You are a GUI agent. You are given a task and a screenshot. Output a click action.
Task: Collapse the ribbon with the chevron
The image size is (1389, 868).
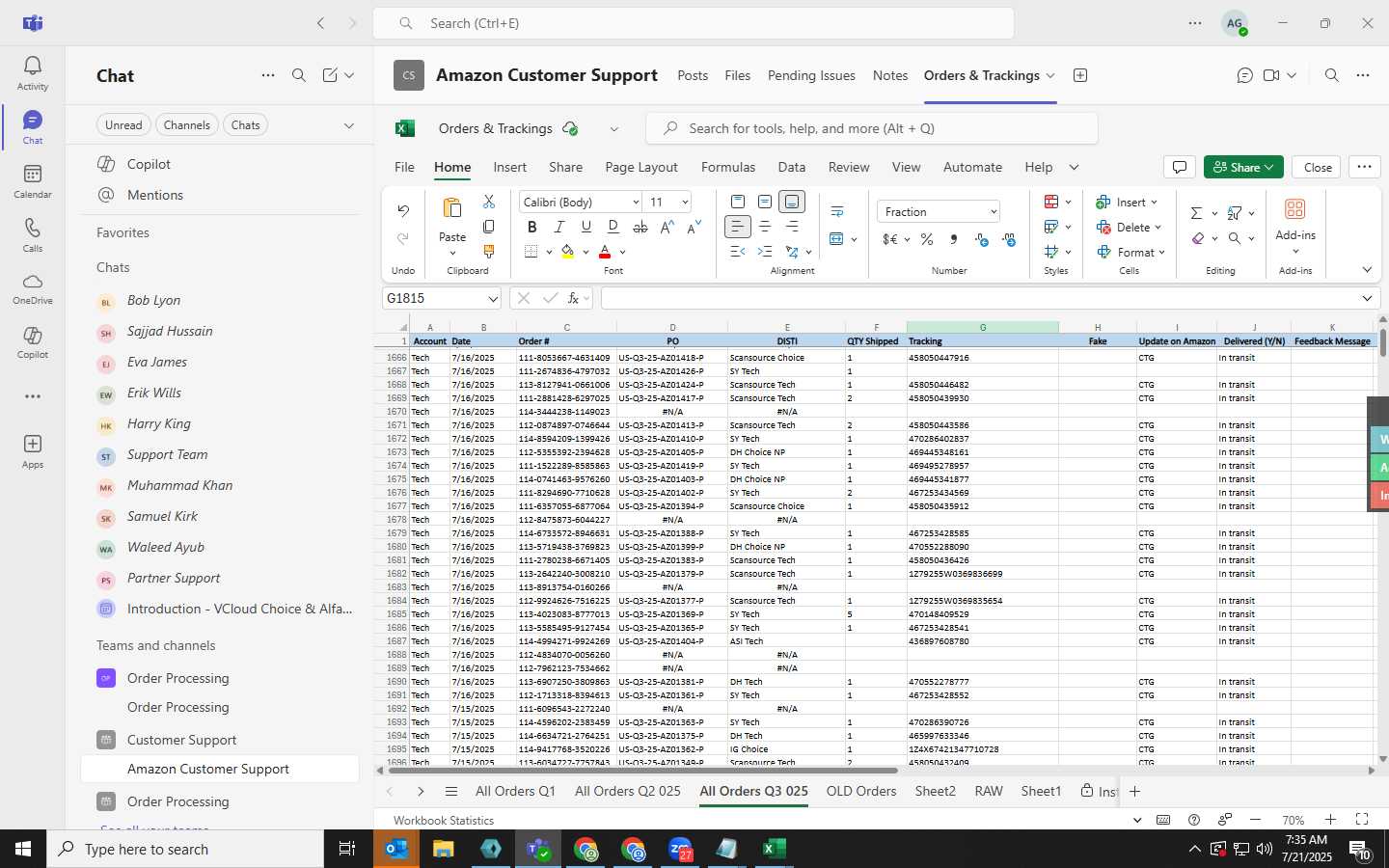point(1367,270)
